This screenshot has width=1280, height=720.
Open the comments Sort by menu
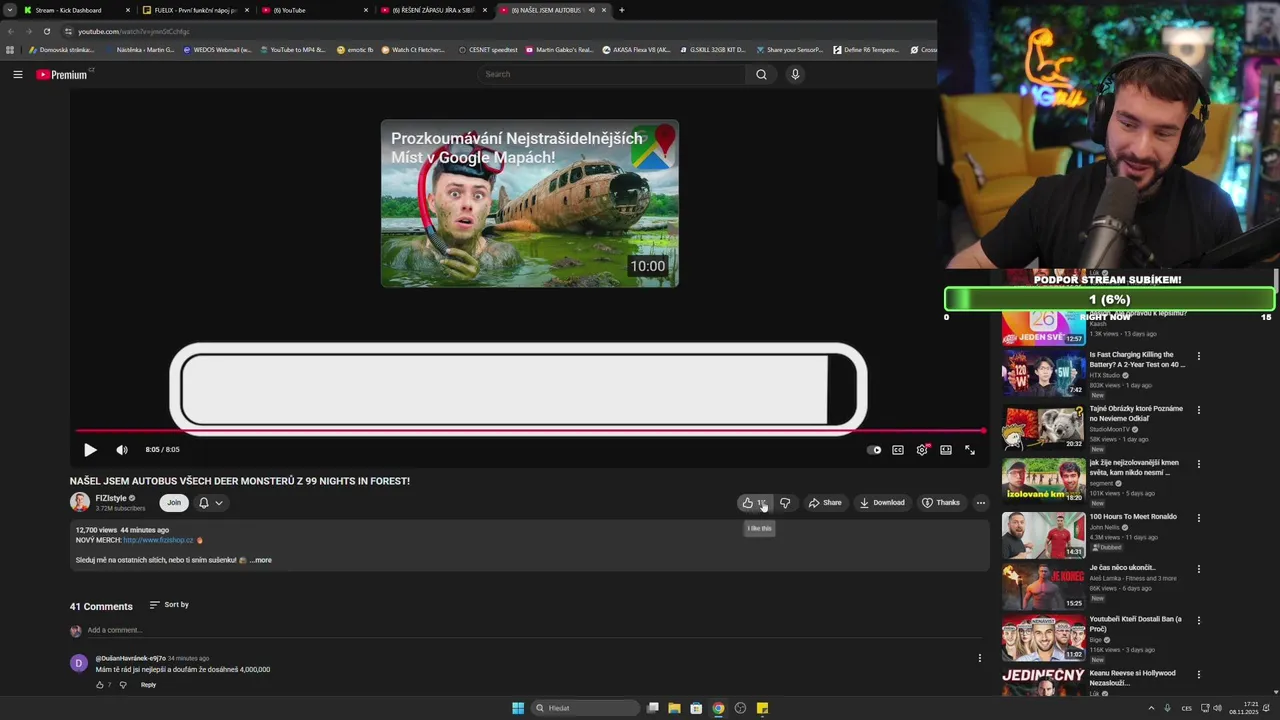(x=169, y=605)
